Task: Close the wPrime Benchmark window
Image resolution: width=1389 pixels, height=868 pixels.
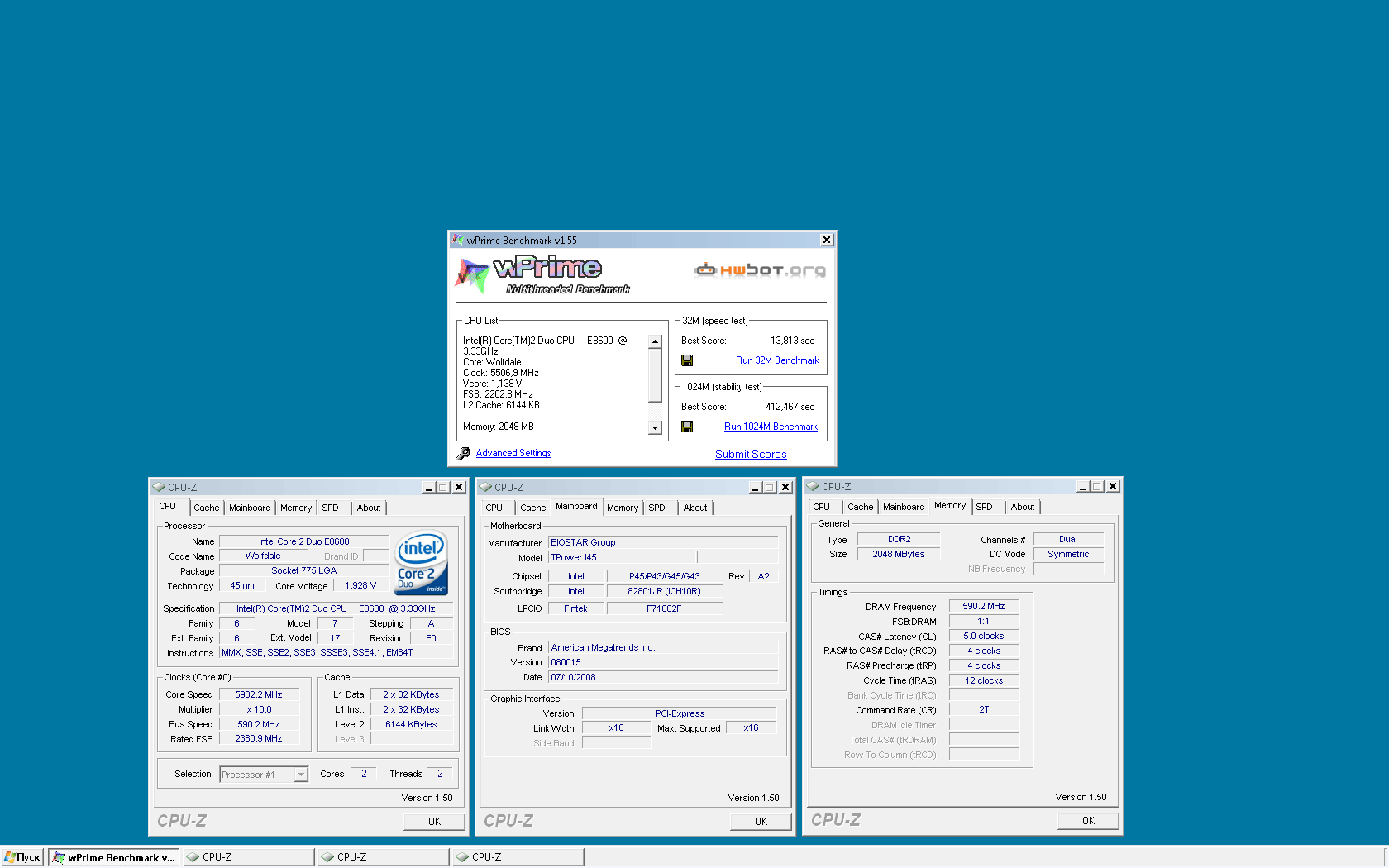Action: point(827,240)
